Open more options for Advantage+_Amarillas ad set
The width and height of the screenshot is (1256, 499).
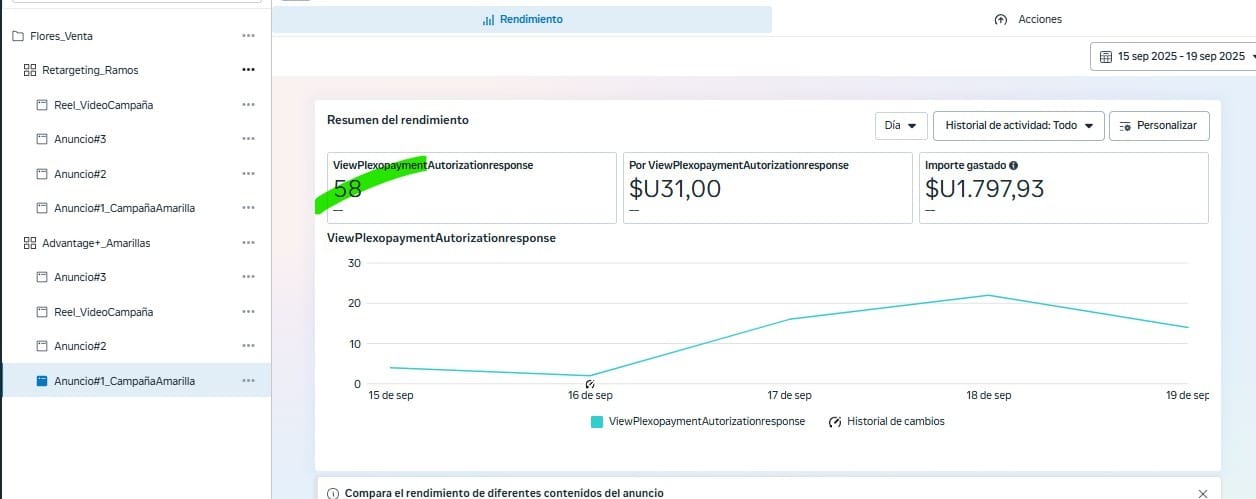click(248, 243)
